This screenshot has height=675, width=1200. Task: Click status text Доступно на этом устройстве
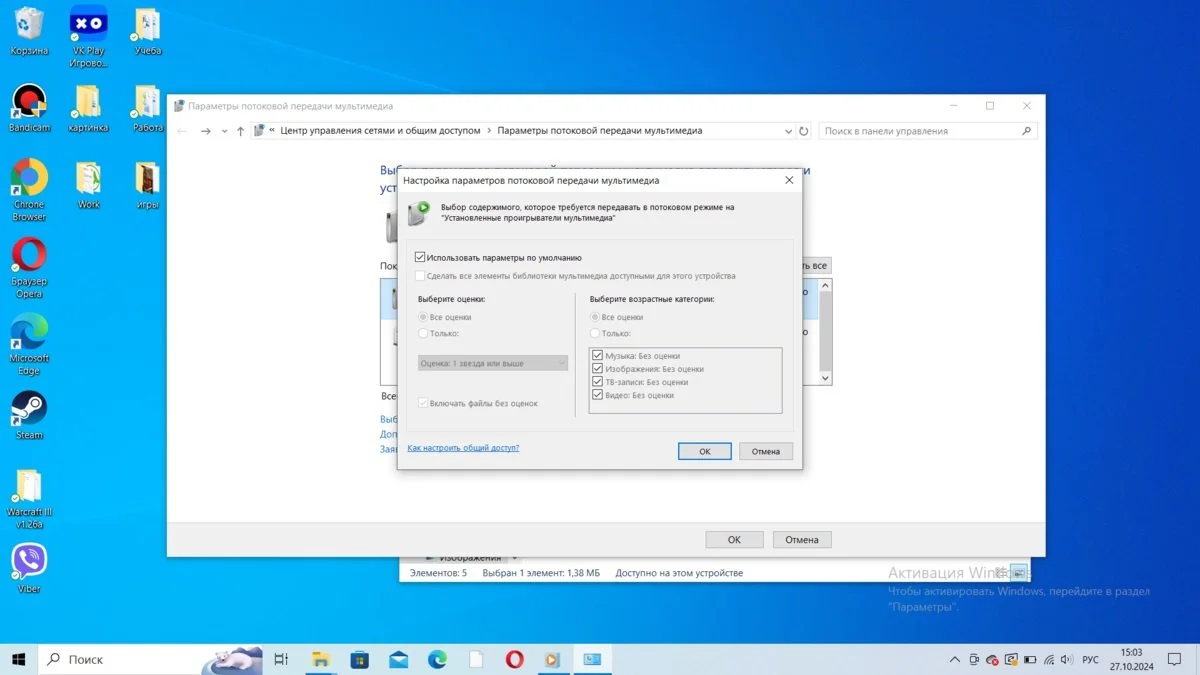(679, 573)
